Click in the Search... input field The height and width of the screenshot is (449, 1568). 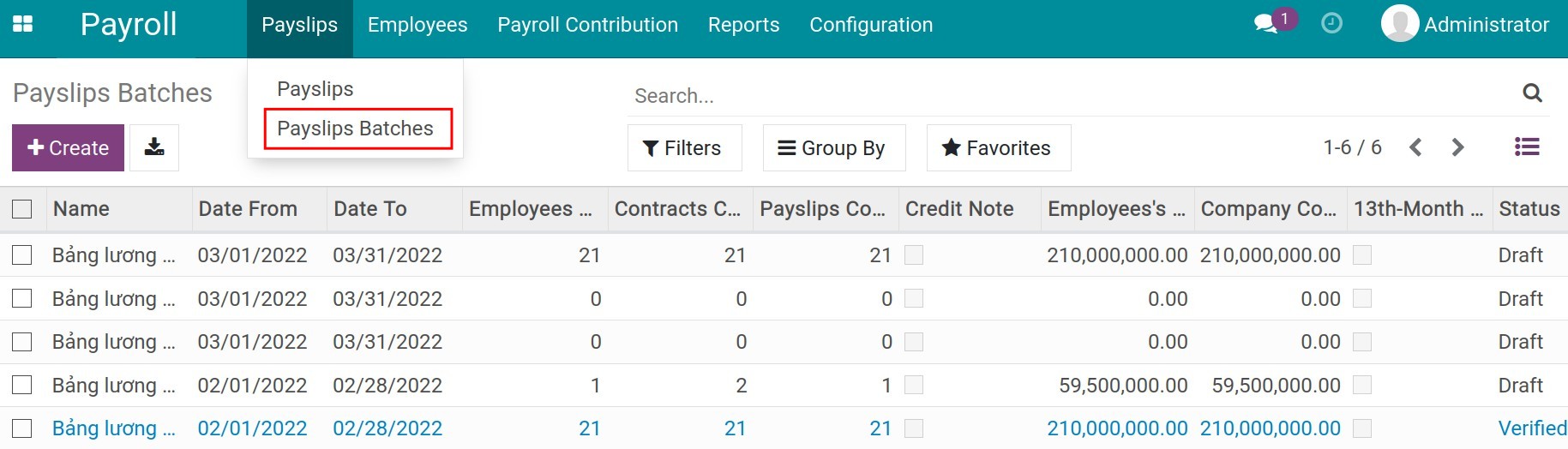1072,95
